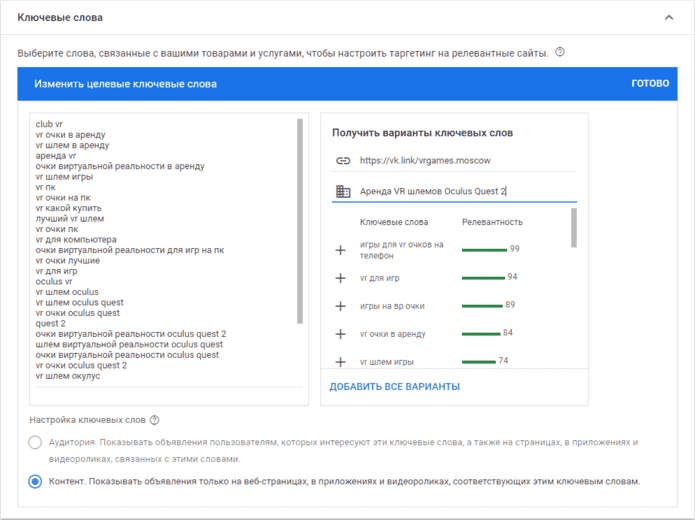
Task: Click the keyword line club vr
Action: (49, 124)
